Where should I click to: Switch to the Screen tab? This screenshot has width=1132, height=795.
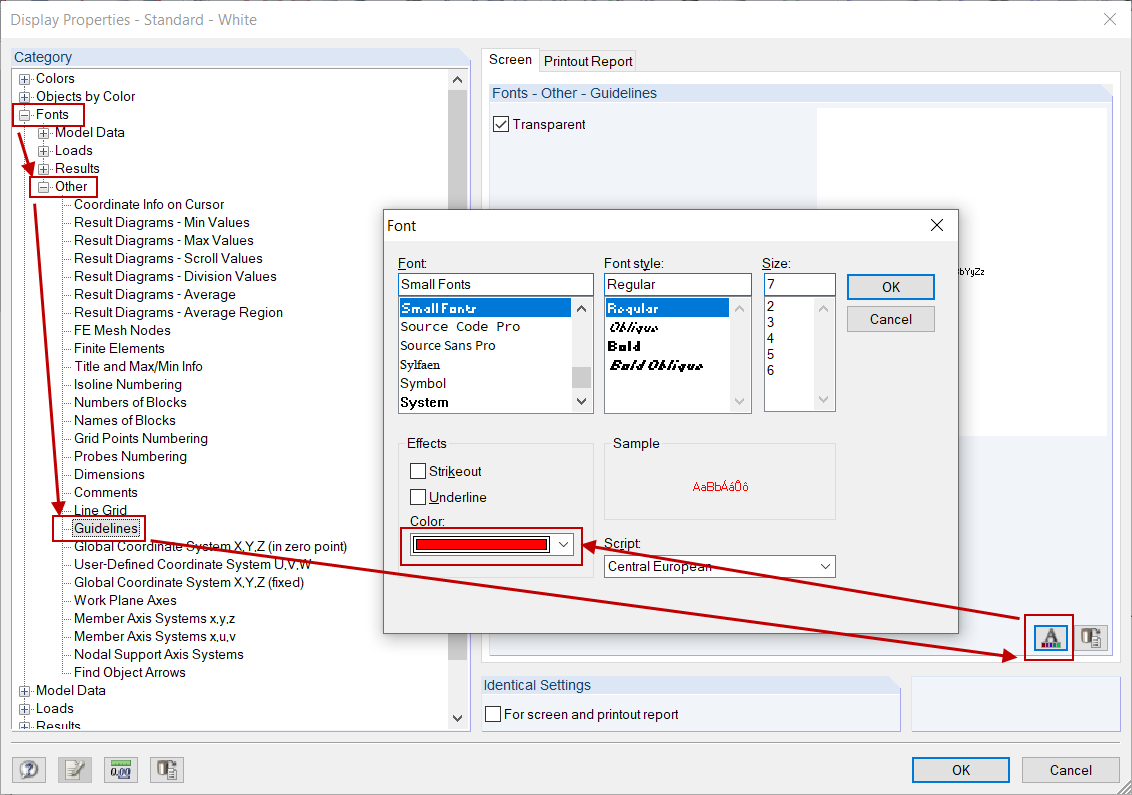(510, 60)
